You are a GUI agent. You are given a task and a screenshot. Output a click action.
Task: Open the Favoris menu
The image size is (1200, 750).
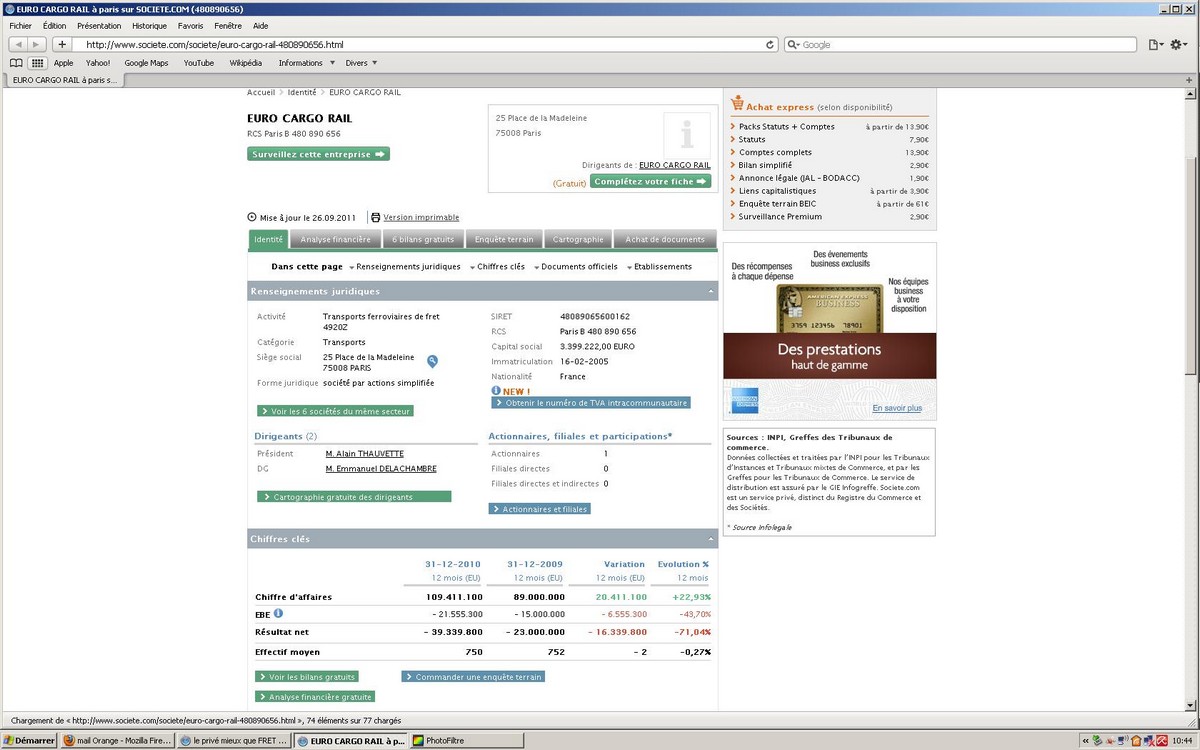tap(190, 26)
